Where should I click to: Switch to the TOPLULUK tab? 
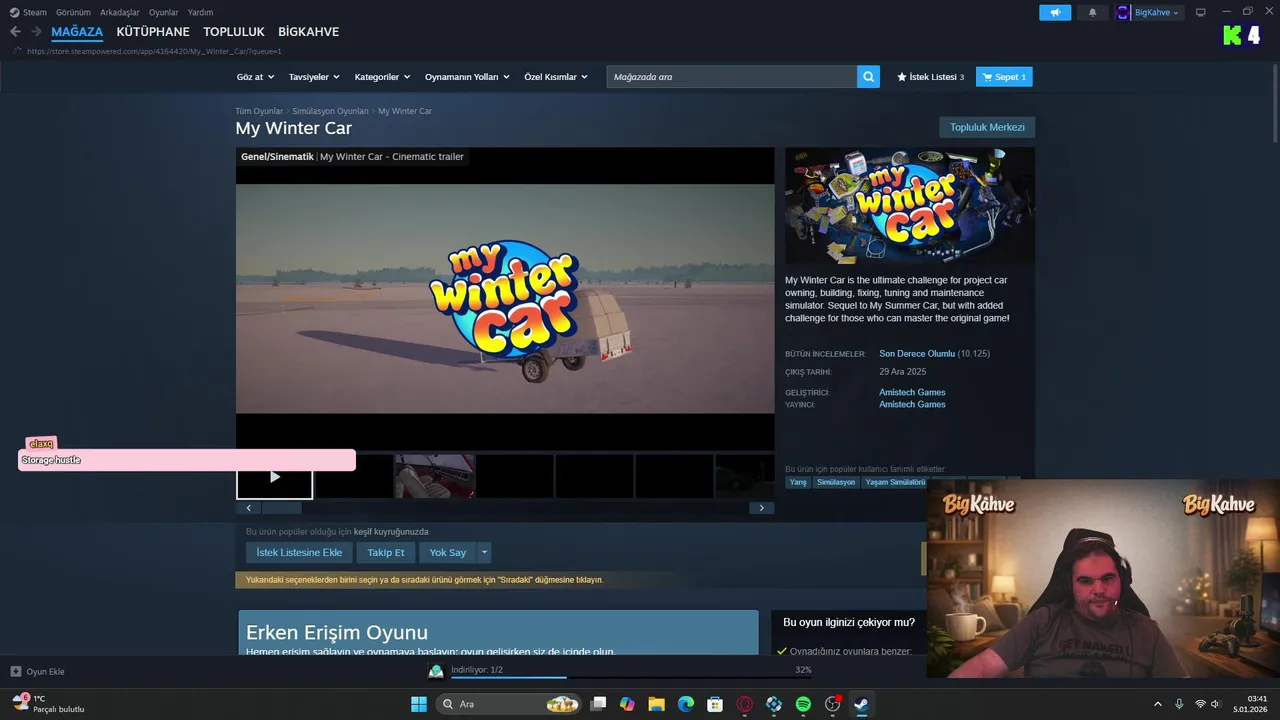(x=234, y=32)
